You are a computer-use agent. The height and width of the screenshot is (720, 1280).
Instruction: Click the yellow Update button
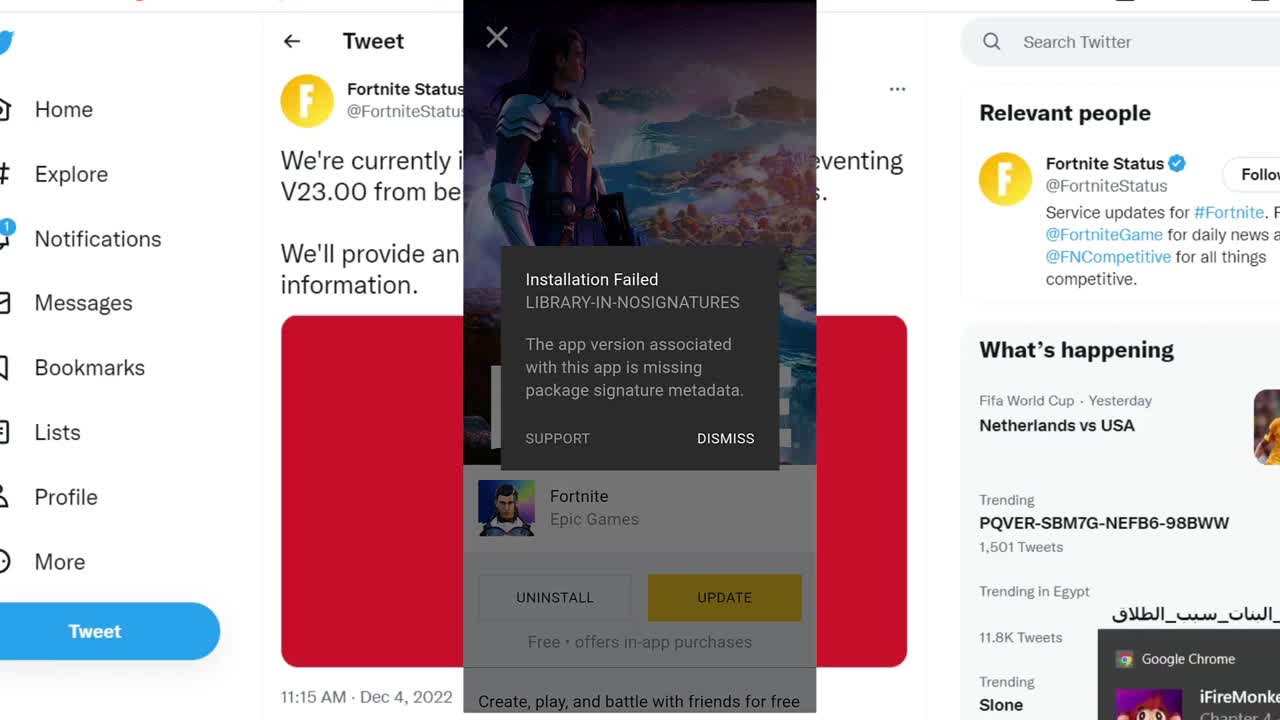724,597
